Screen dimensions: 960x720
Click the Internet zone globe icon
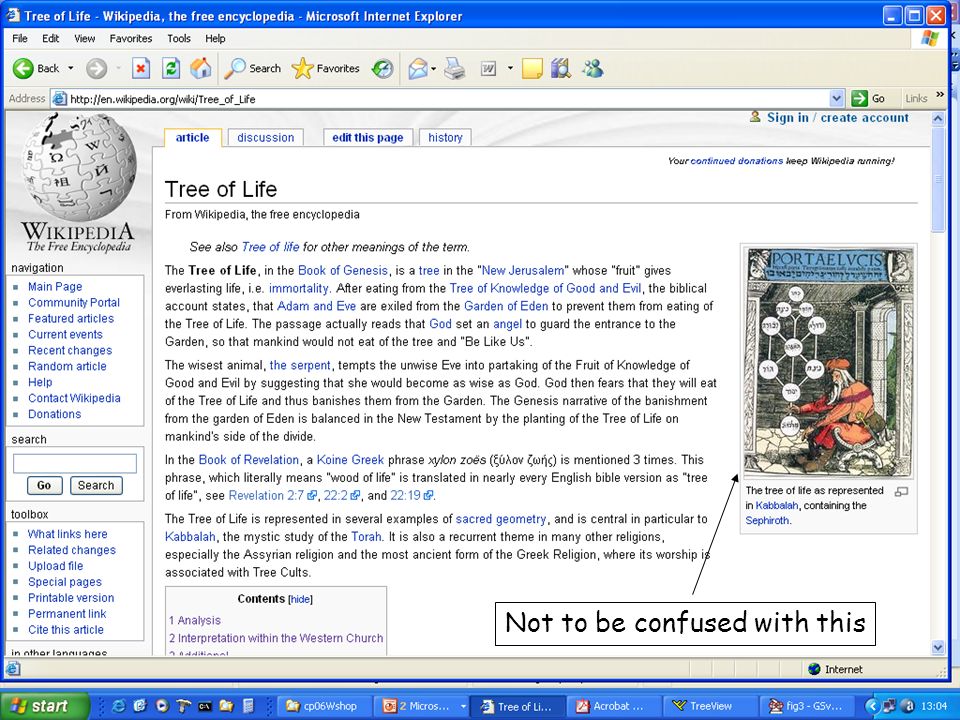pyautogui.click(x=814, y=669)
